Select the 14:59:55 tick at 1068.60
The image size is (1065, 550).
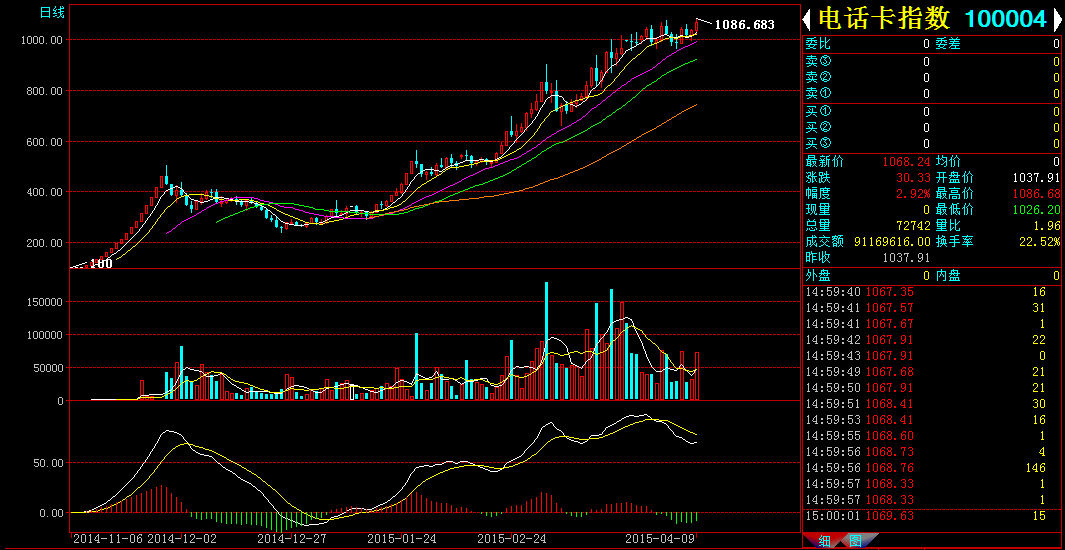931,436
